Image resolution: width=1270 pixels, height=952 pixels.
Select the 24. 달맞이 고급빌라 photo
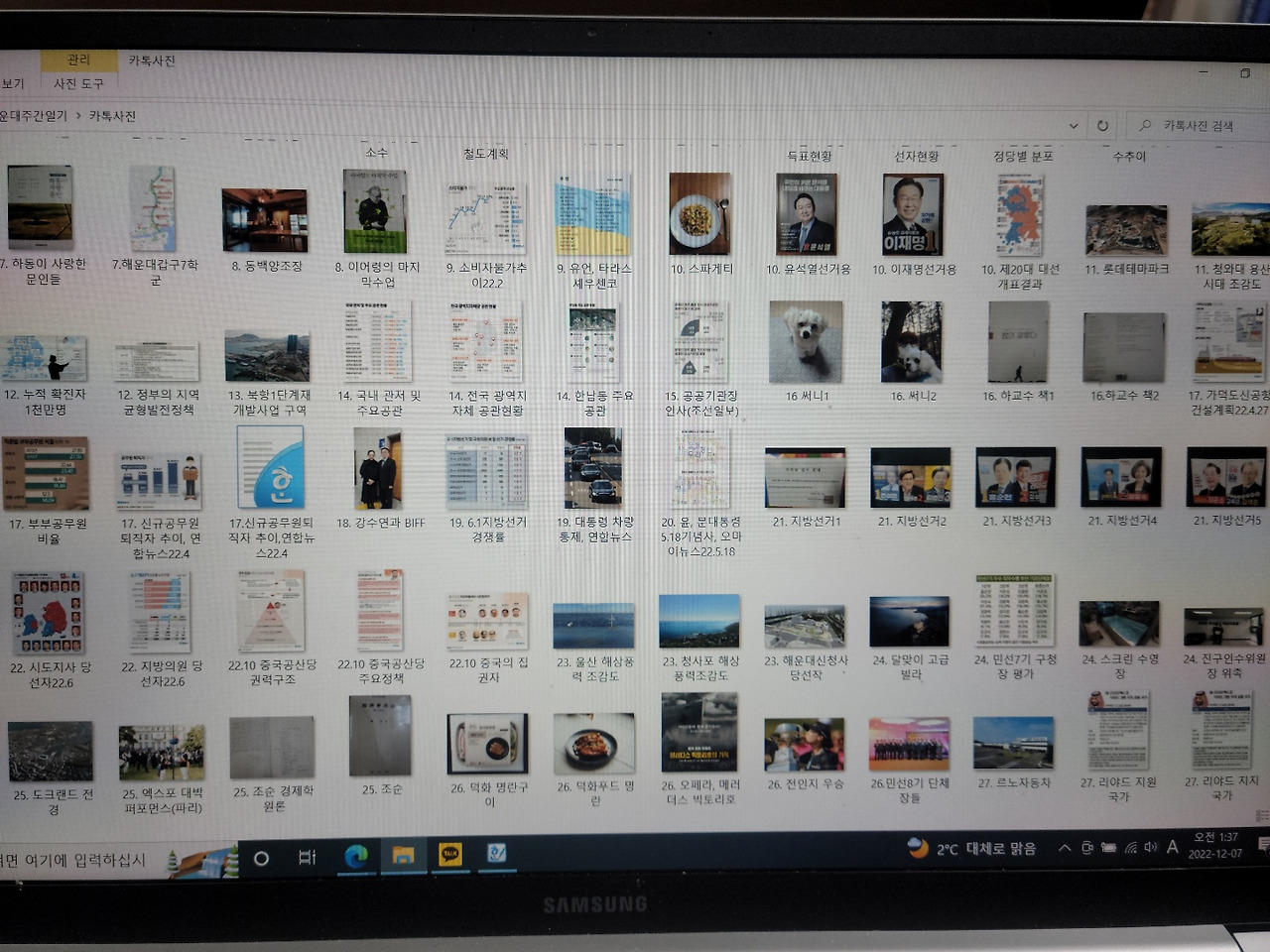tap(910, 621)
